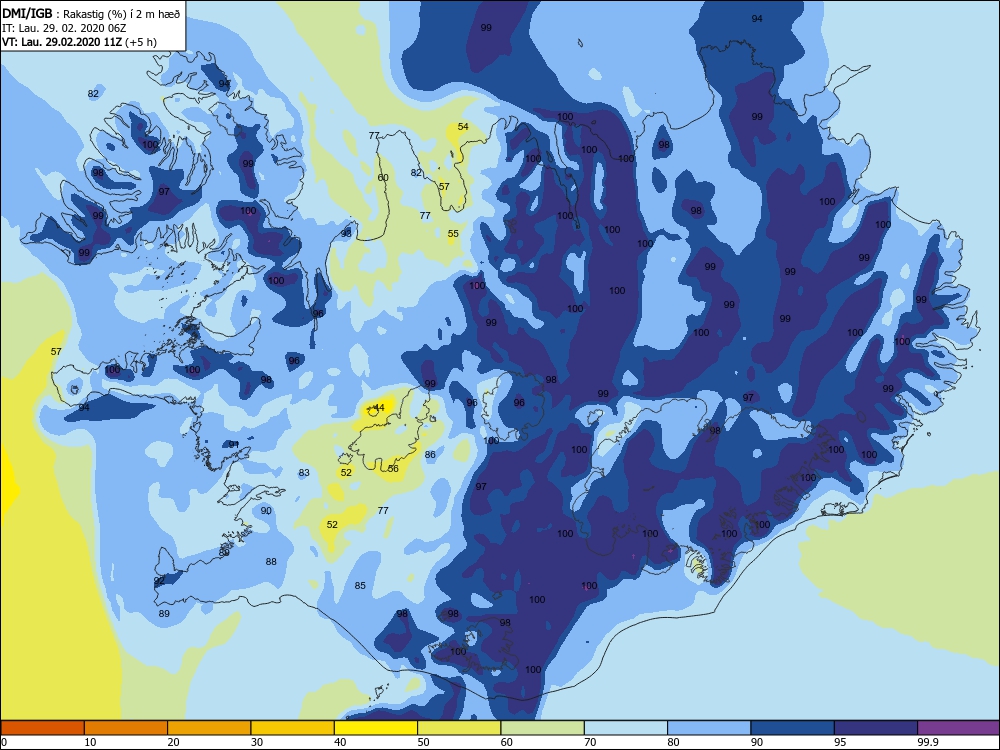Click the humidity value 55 on the map

coord(453,233)
